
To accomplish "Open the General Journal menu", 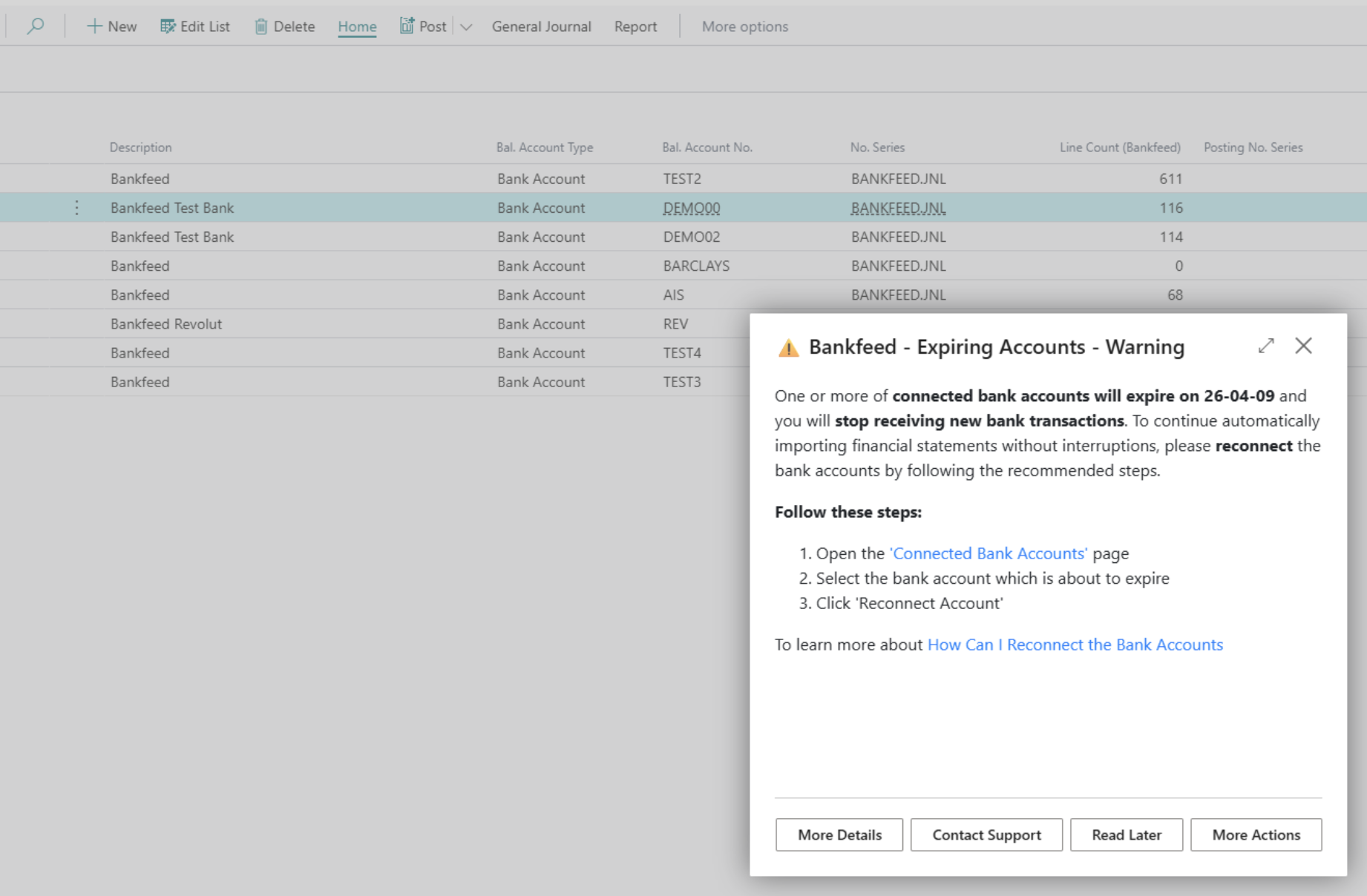I will pyautogui.click(x=541, y=27).
